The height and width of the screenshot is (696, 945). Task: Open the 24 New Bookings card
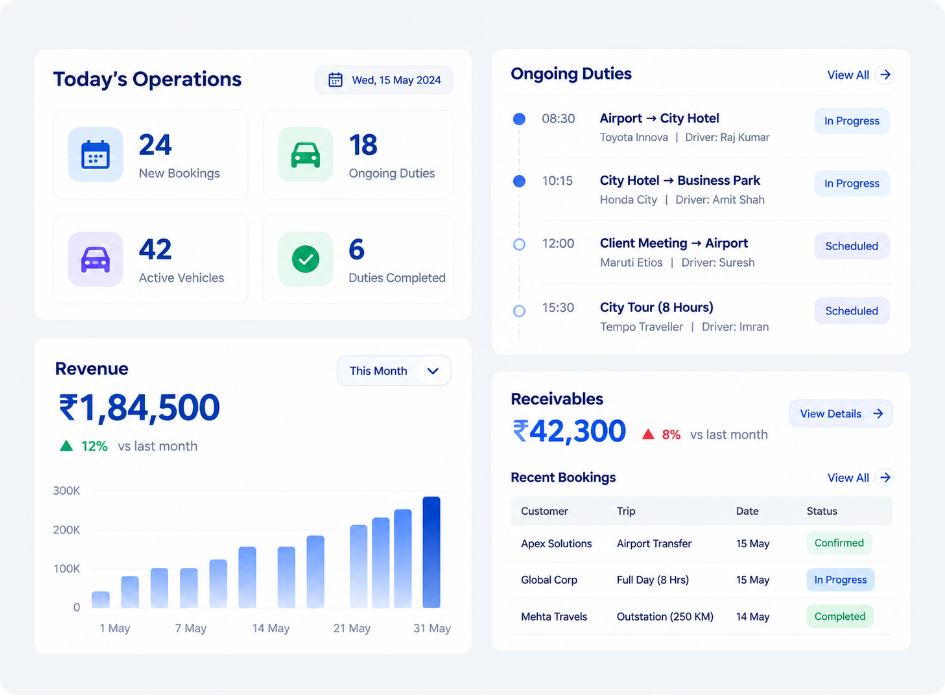[151, 154]
